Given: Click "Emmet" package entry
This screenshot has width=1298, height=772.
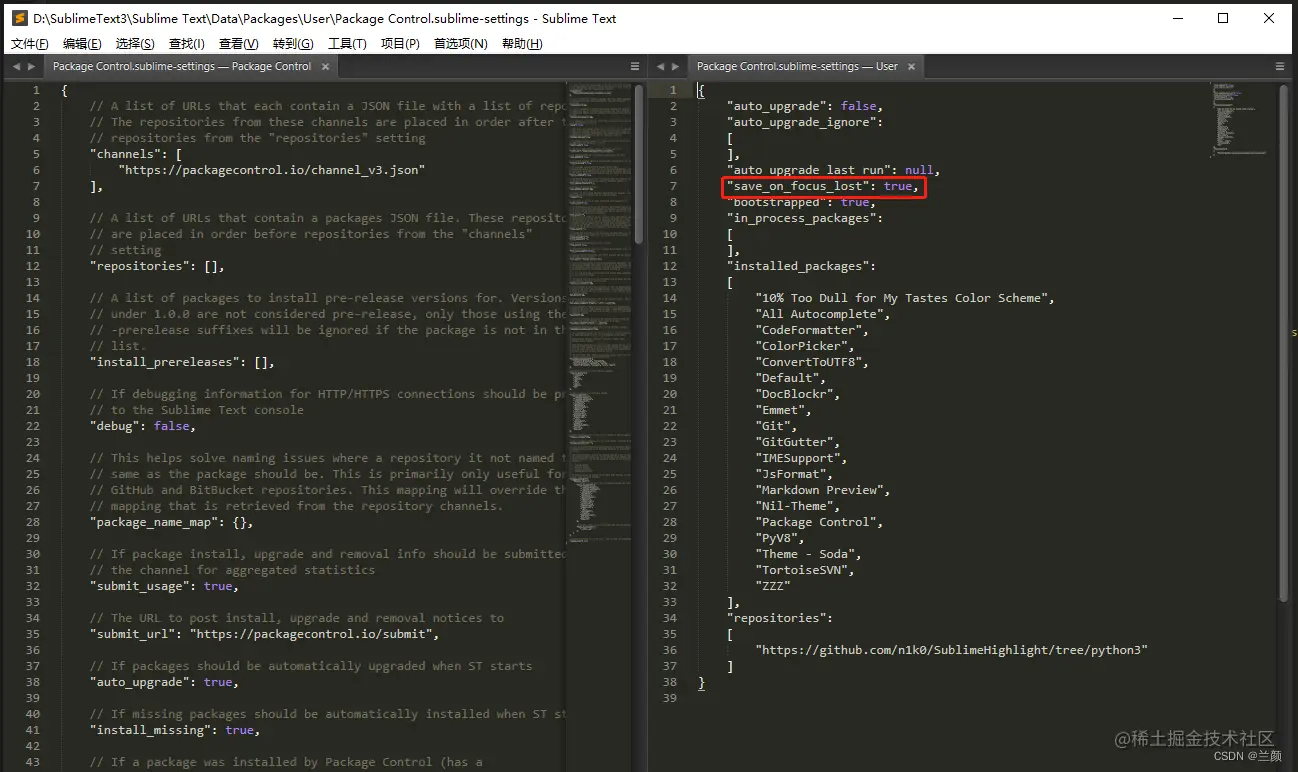Looking at the screenshot, I should click(784, 410).
